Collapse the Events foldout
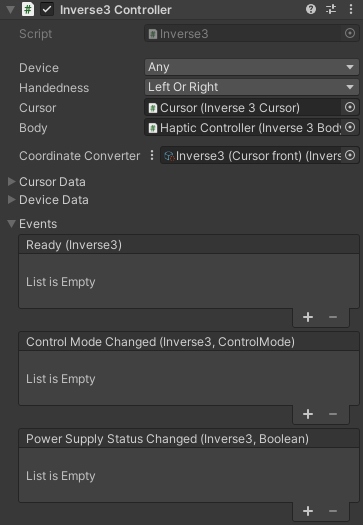 tap(11, 224)
